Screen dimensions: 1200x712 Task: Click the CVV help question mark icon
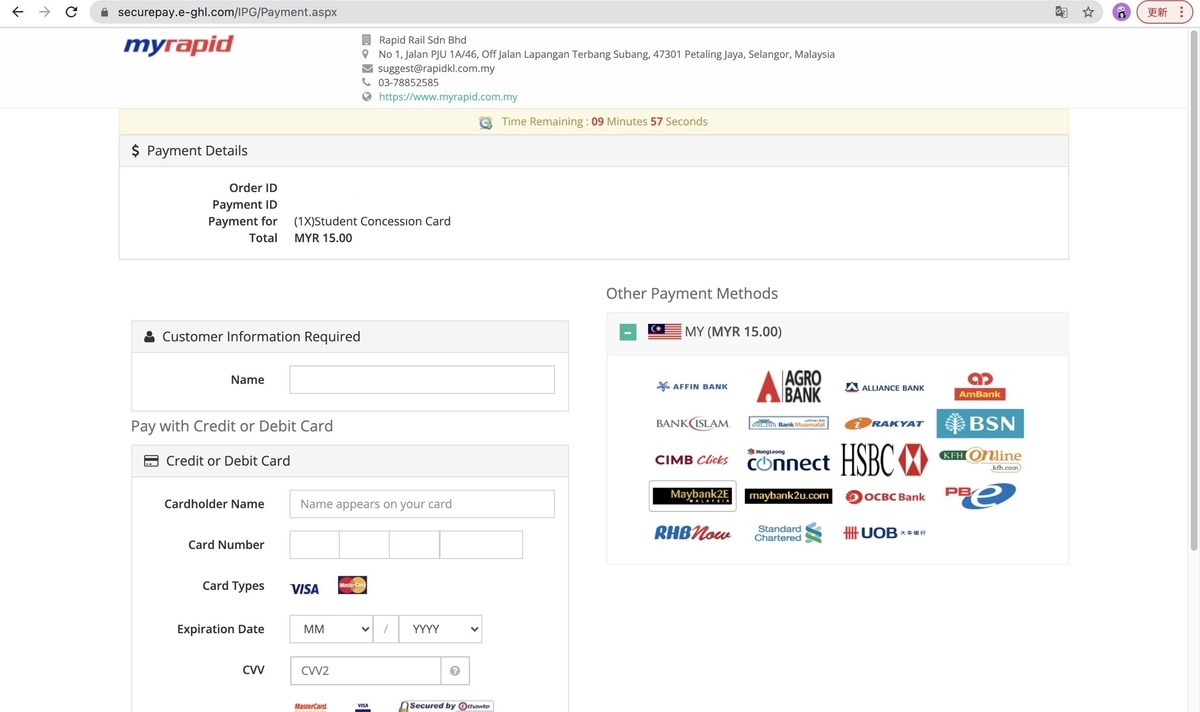click(x=455, y=671)
